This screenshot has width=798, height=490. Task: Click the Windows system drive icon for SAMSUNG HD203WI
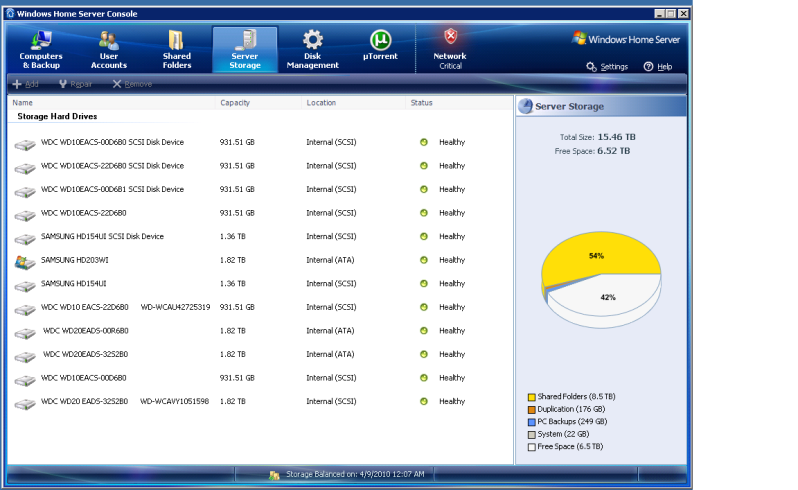click(x=24, y=262)
